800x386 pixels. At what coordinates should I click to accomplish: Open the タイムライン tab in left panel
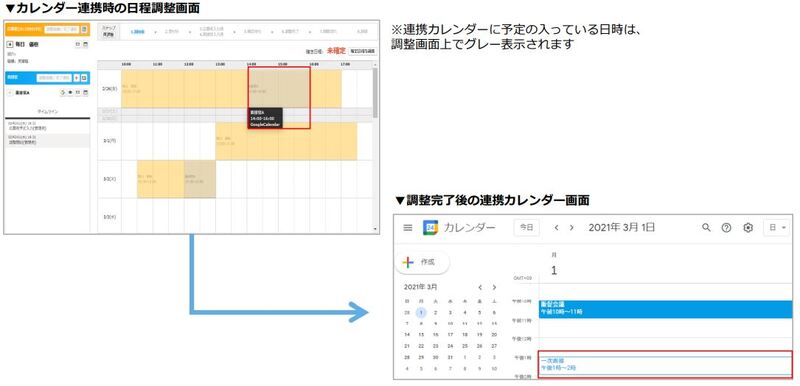(x=47, y=111)
